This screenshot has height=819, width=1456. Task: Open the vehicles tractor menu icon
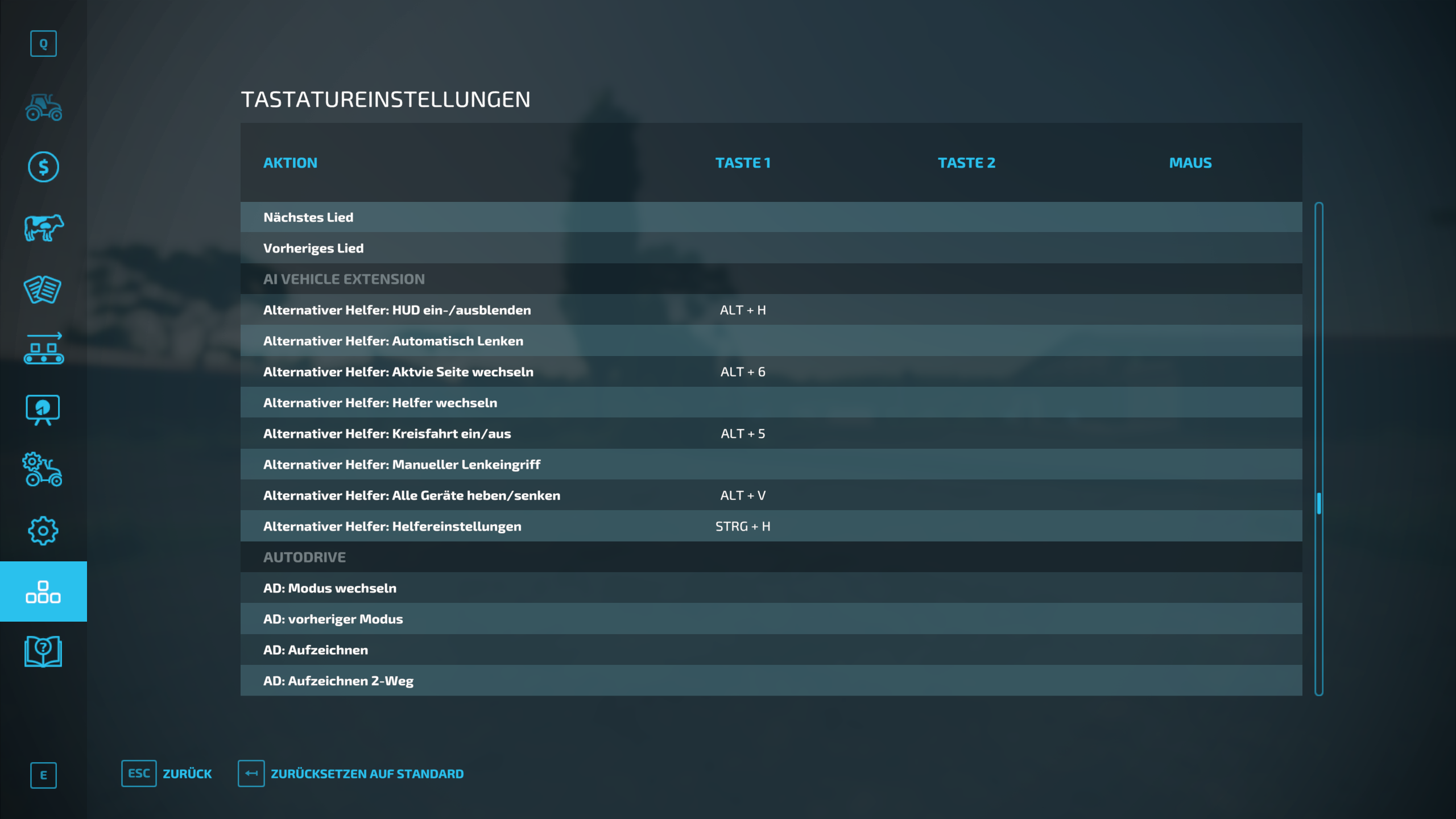click(43, 107)
